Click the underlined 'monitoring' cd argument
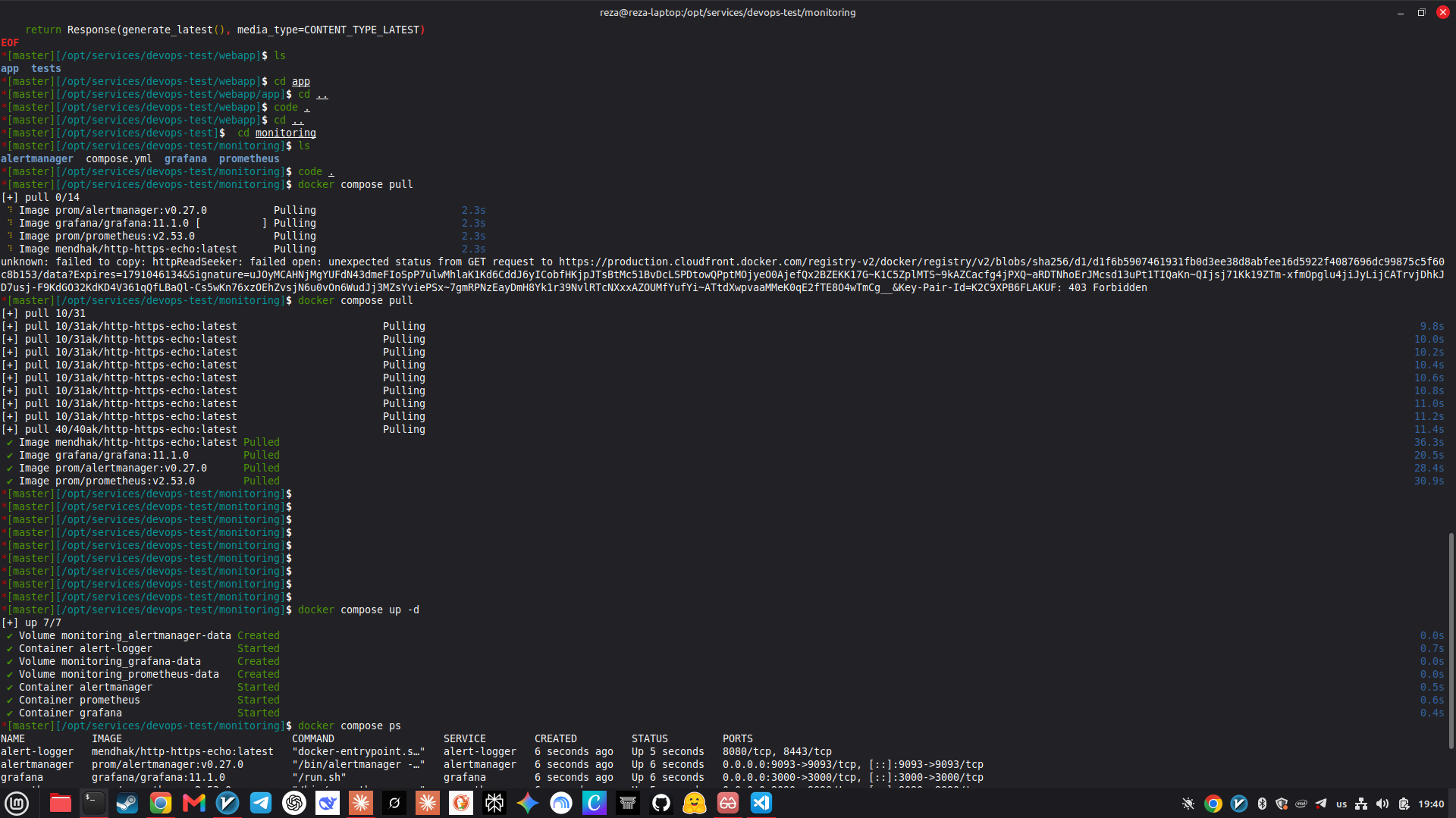The width and height of the screenshot is (1456, 818). pyautogui.click(x=285, y=133)
